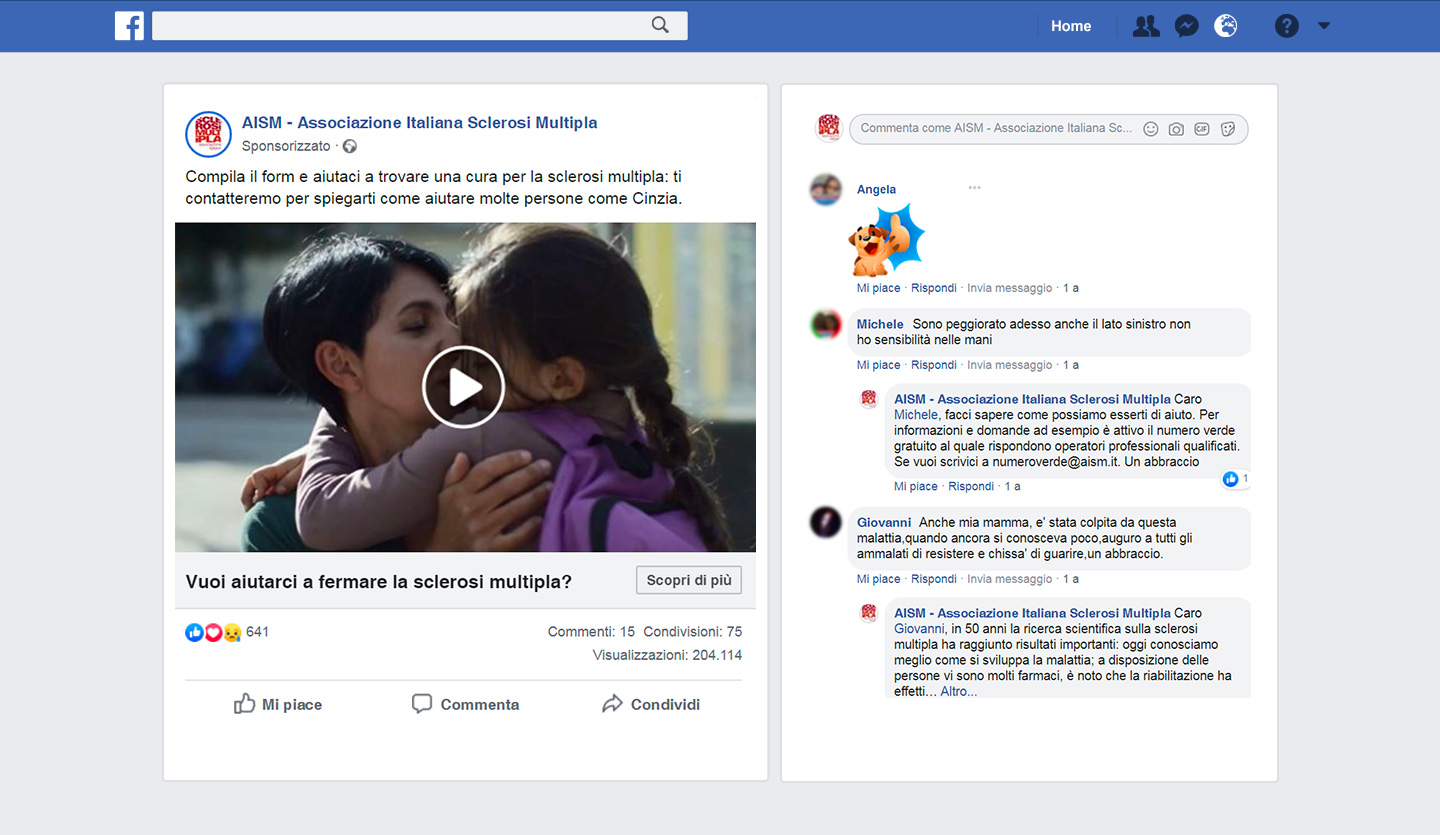This screenshot has width=1440, height=835.
Task: Click Rispondi under Giovanni's comment
Action: (x=934, y=579)
